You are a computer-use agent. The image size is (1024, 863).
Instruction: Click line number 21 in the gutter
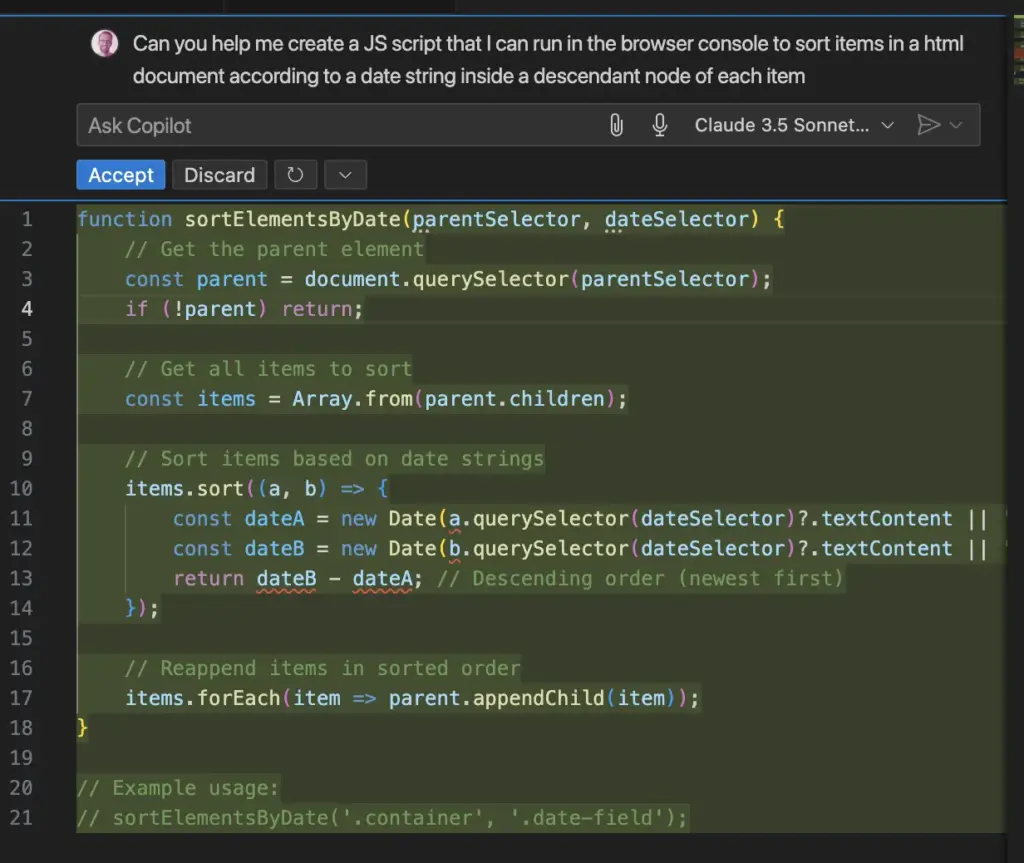coord(21,817)
